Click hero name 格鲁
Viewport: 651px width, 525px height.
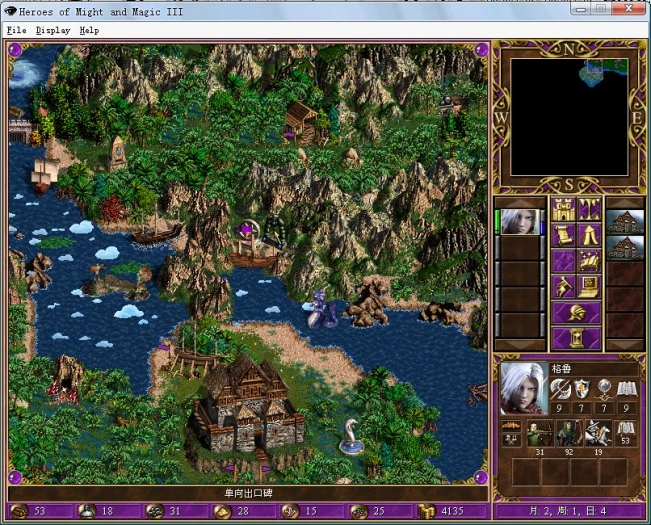(561, 369)
